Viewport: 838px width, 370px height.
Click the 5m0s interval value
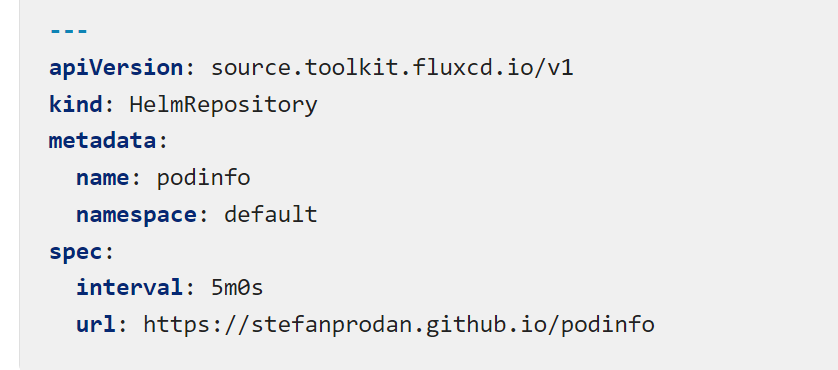click(237, 288)
